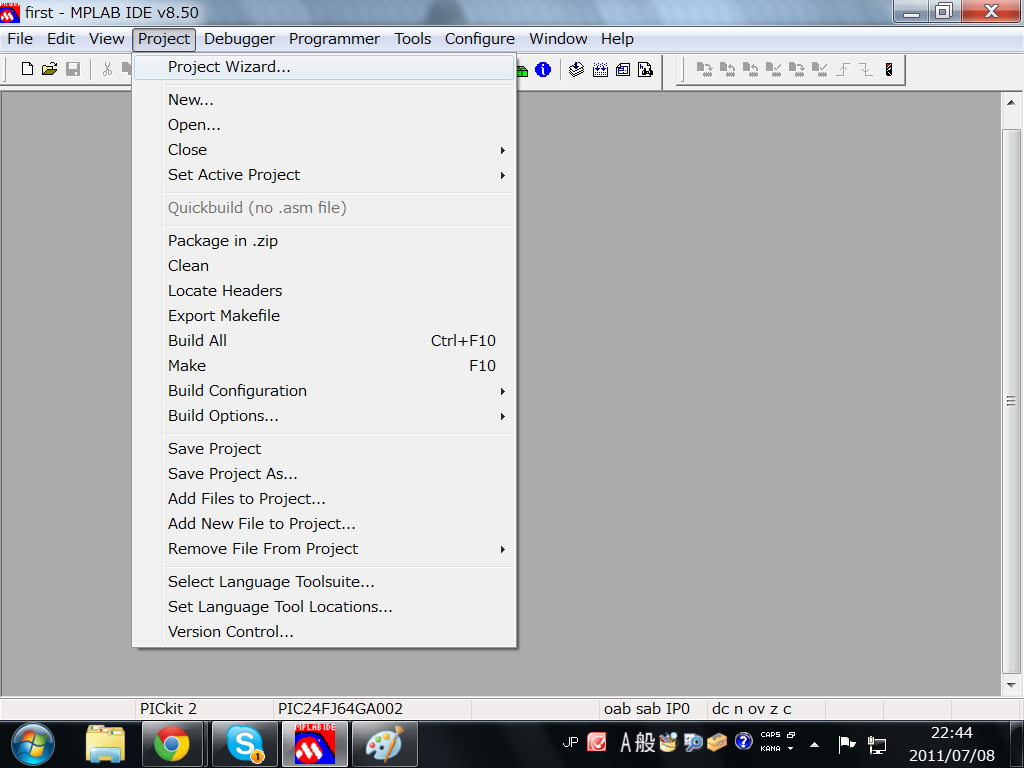The image size is (1024, 768).
Task: Click the scrollbar up arrow
Action: [x=1011, y=103]
